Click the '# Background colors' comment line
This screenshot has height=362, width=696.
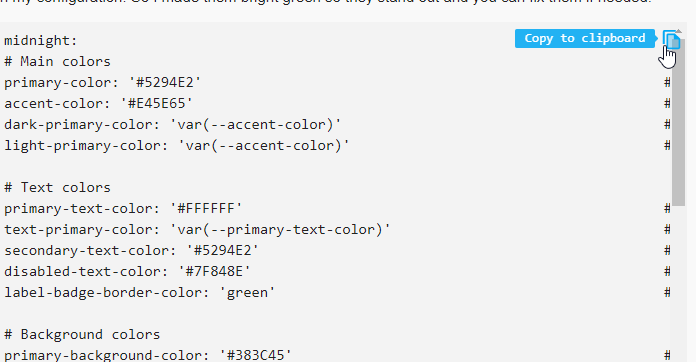click(82, 334)
